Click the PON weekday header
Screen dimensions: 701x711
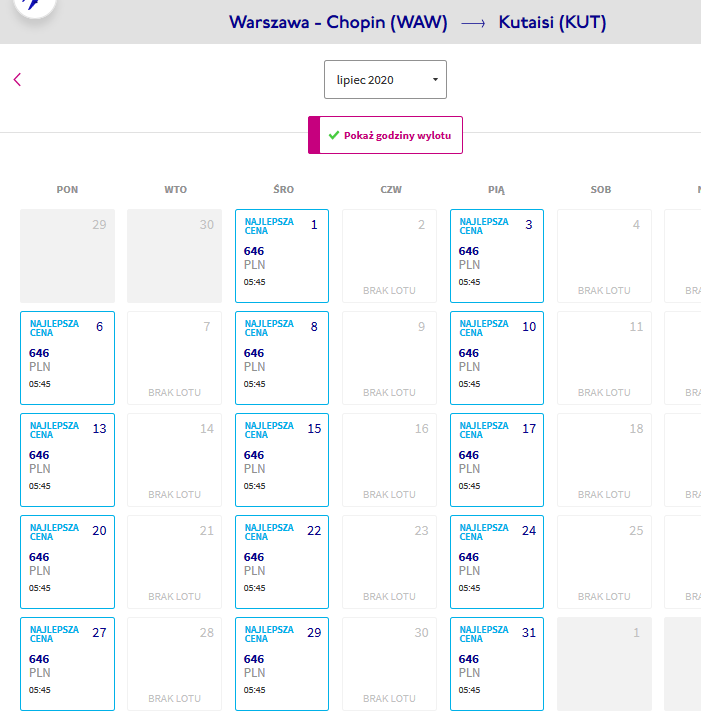point(67,190)
